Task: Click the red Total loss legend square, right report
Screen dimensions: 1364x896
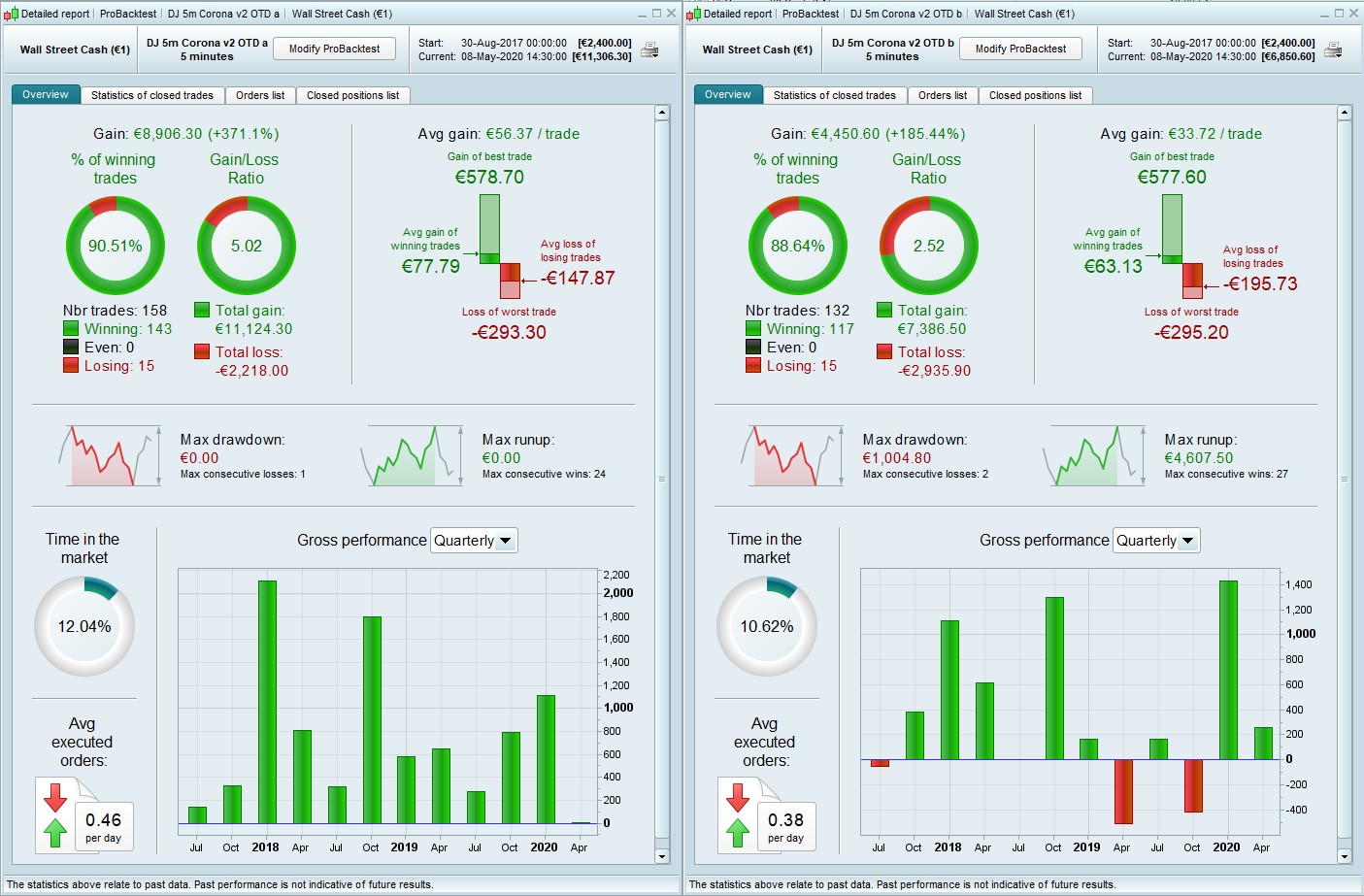Action: [x=884, y=351]
